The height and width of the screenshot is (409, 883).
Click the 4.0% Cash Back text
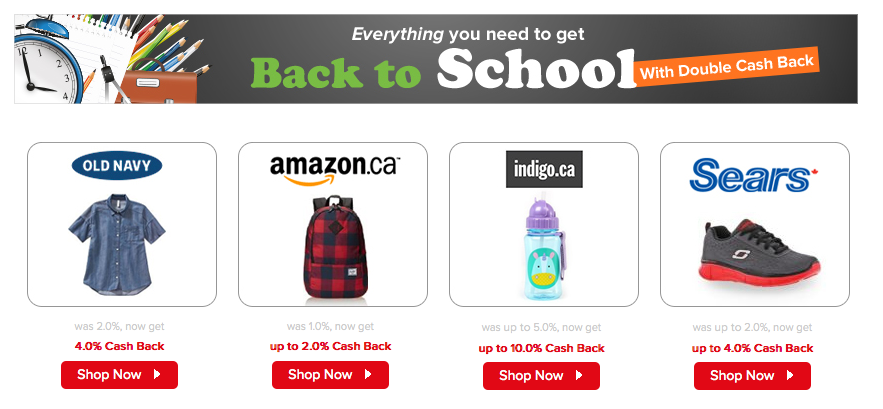click(x=119, y=346)
